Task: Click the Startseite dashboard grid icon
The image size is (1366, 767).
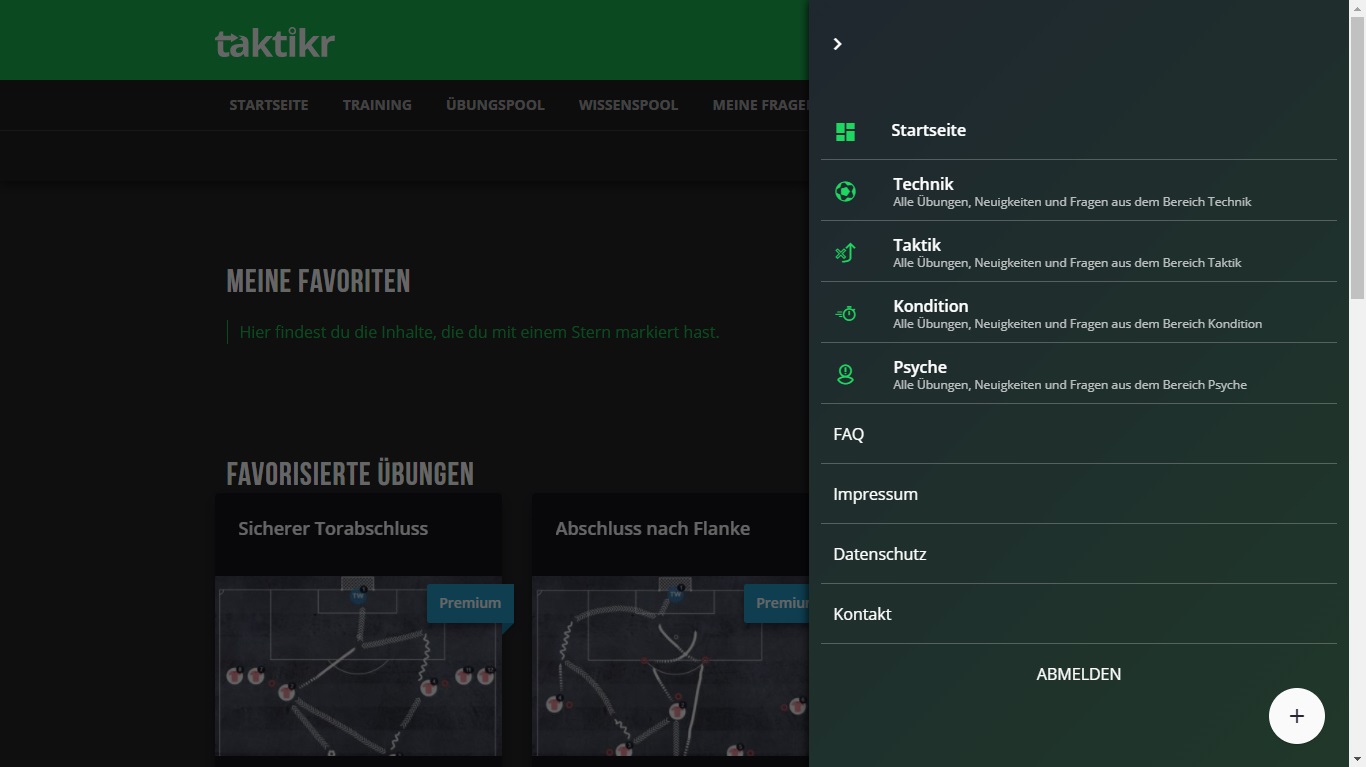Action: pos(845,131)
